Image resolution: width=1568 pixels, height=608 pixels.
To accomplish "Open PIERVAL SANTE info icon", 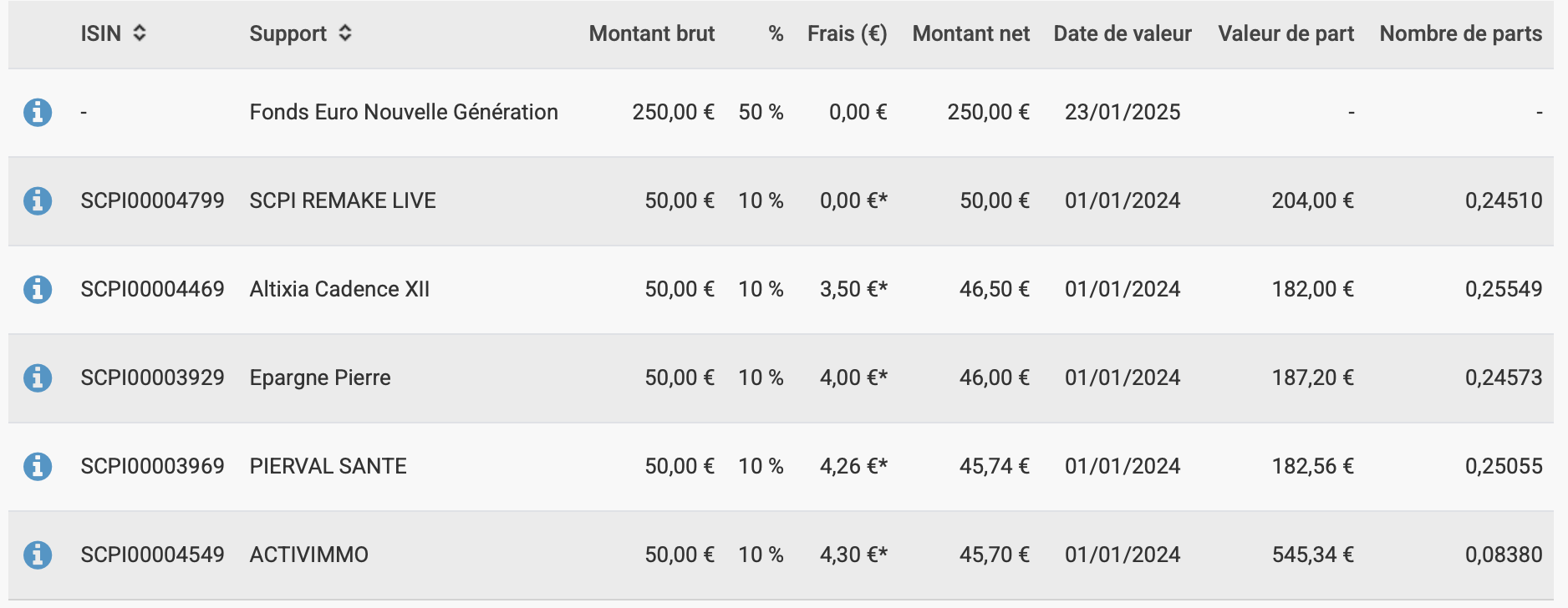I will click(38, 466).
